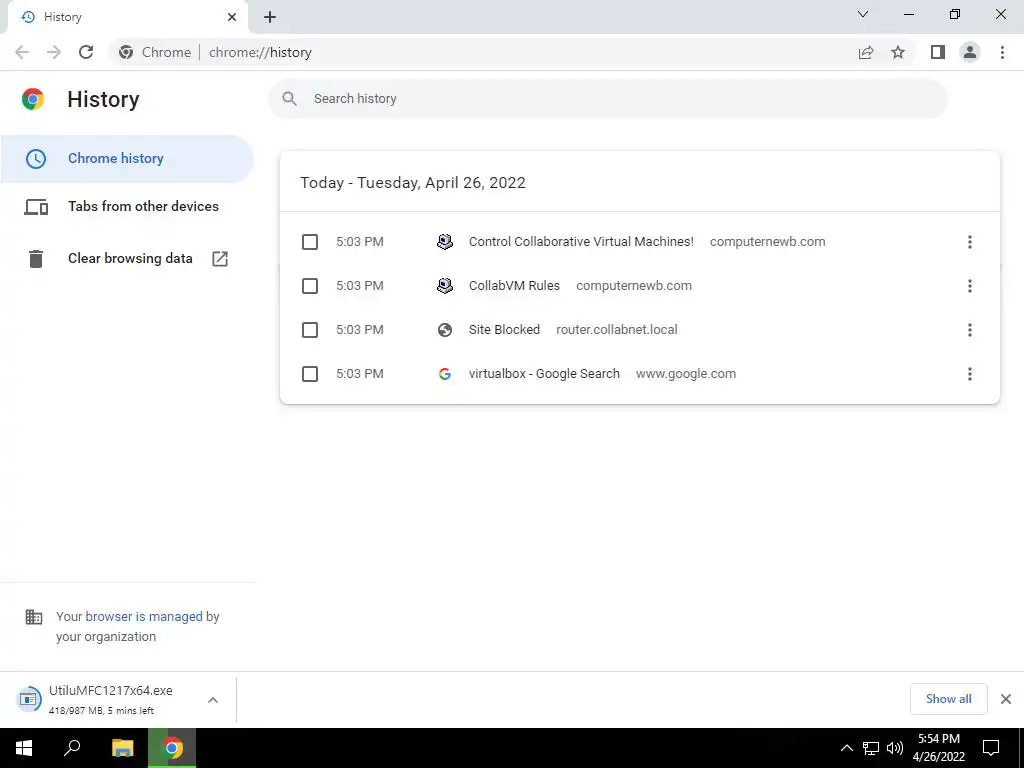Click the devices icon in sidebar
This screenshot has width=1024, height=768.
point(36,207)
